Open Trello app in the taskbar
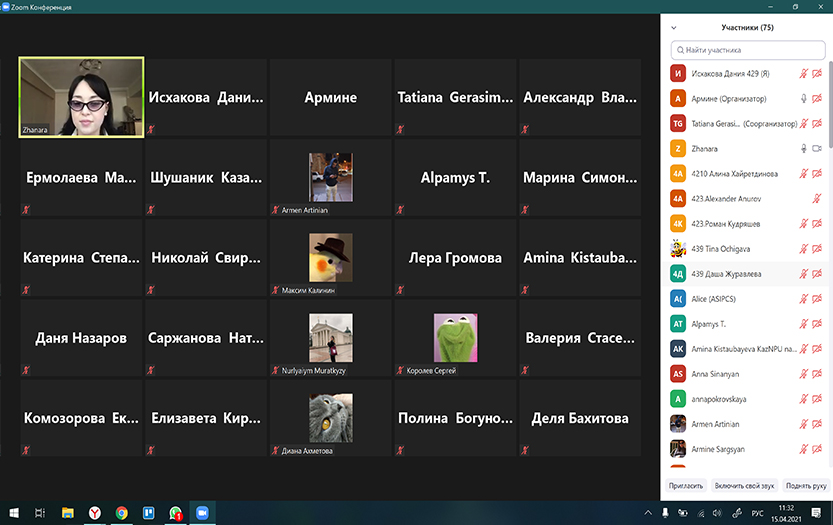 pyautogui.click(x=148, y=512)
